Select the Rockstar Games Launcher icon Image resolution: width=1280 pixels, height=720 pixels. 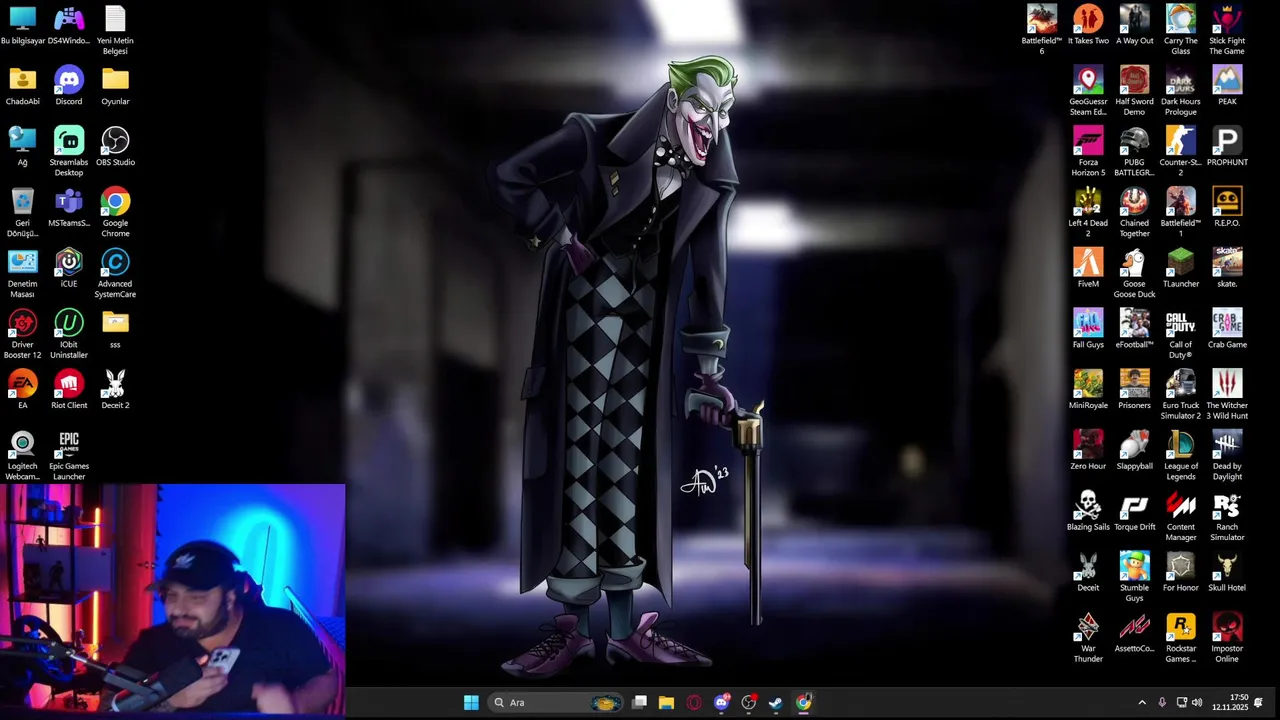click(x=1181, y=626)
